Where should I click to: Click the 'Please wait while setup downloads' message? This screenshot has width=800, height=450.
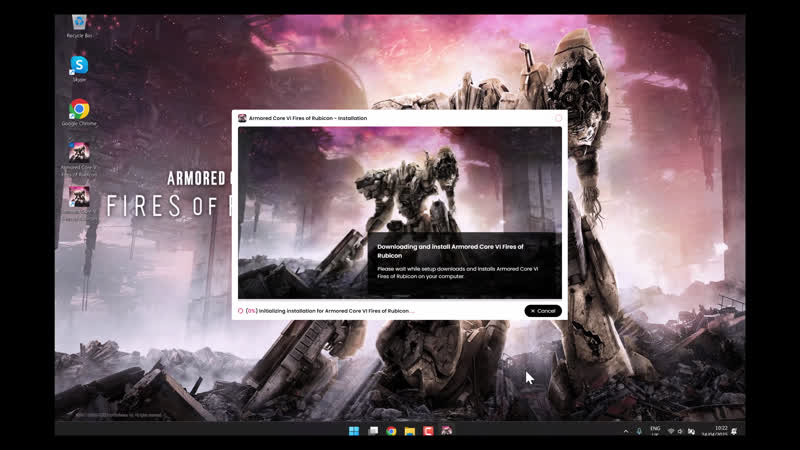pos(458,272)
